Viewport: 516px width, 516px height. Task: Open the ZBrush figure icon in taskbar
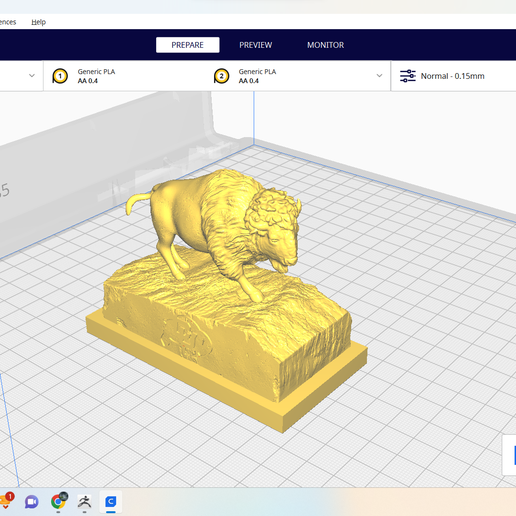(85, 501)
